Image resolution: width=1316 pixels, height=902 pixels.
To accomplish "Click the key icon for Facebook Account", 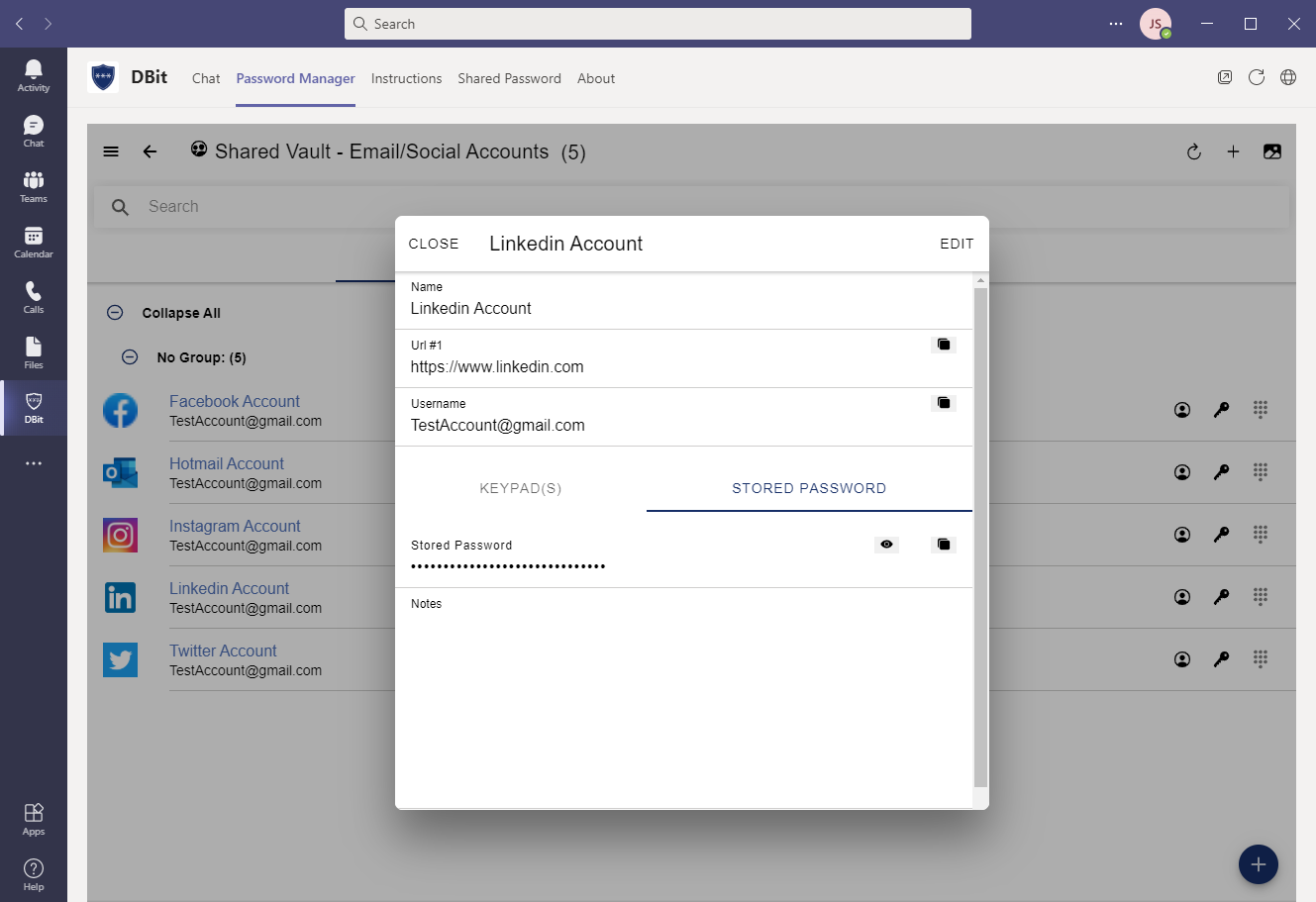I will click(1221, 410).
